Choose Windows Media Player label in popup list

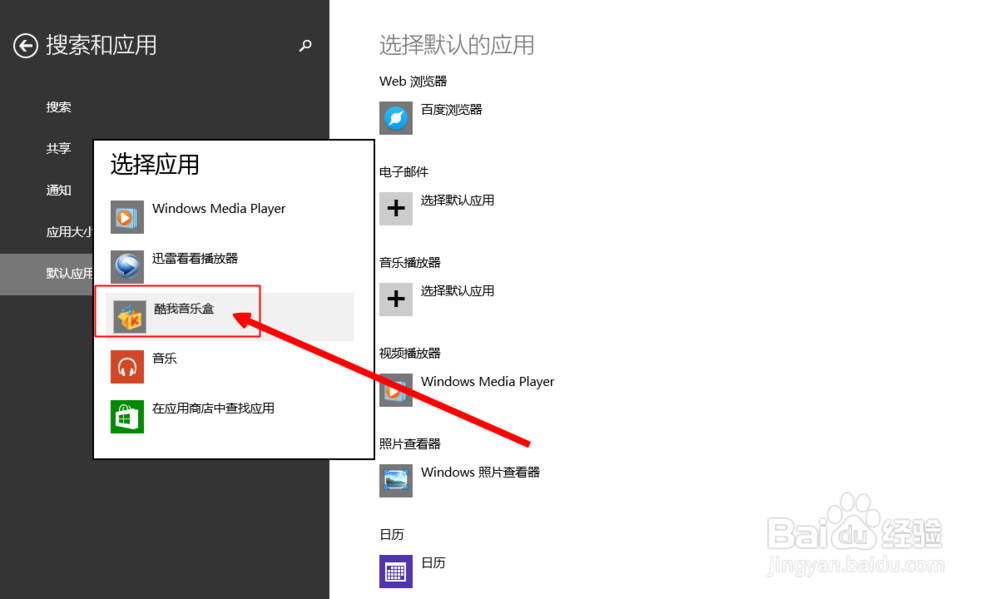coord(219,209)
